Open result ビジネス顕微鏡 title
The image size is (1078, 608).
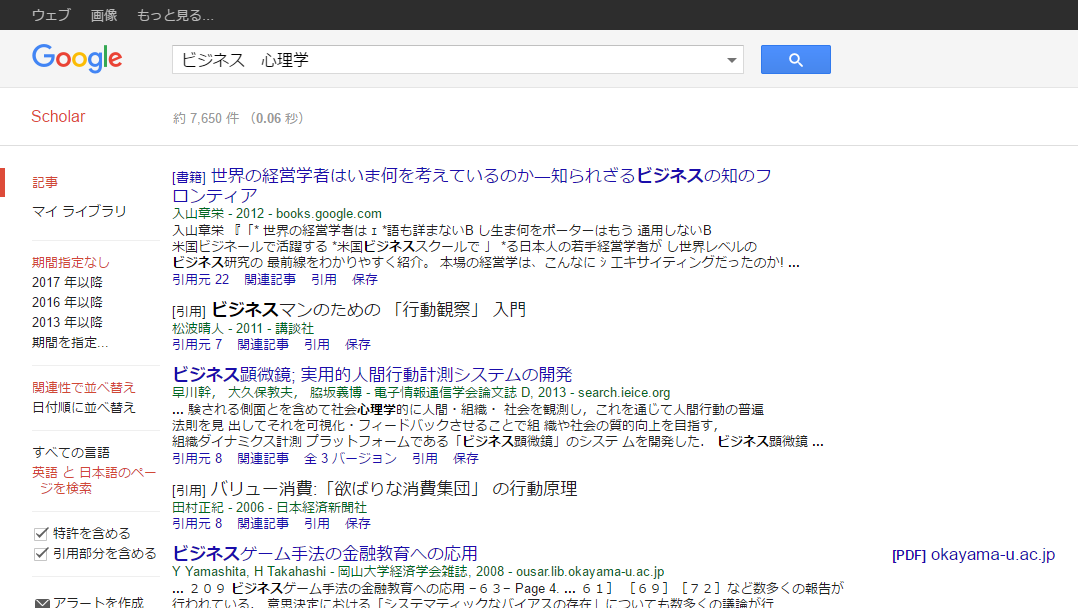372,374
